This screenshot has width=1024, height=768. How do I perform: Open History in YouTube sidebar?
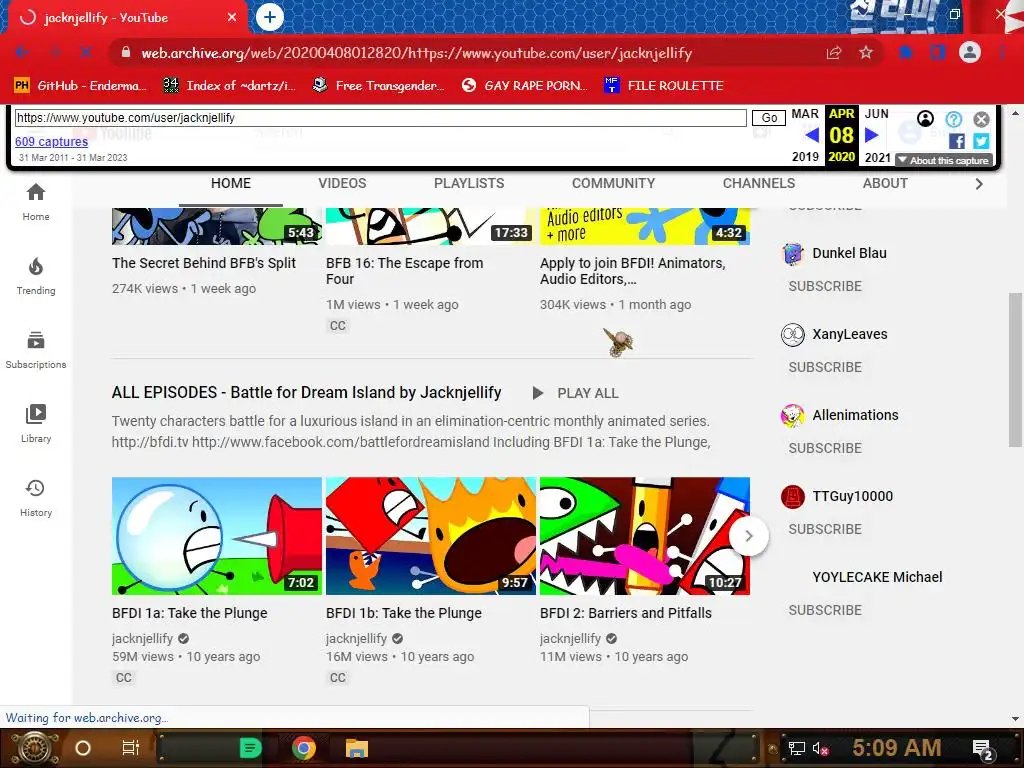(36, 498)
